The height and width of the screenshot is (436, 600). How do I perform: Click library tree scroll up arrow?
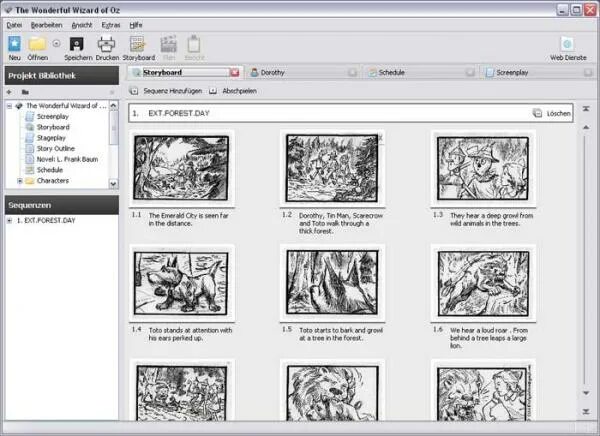pos(113,105)
